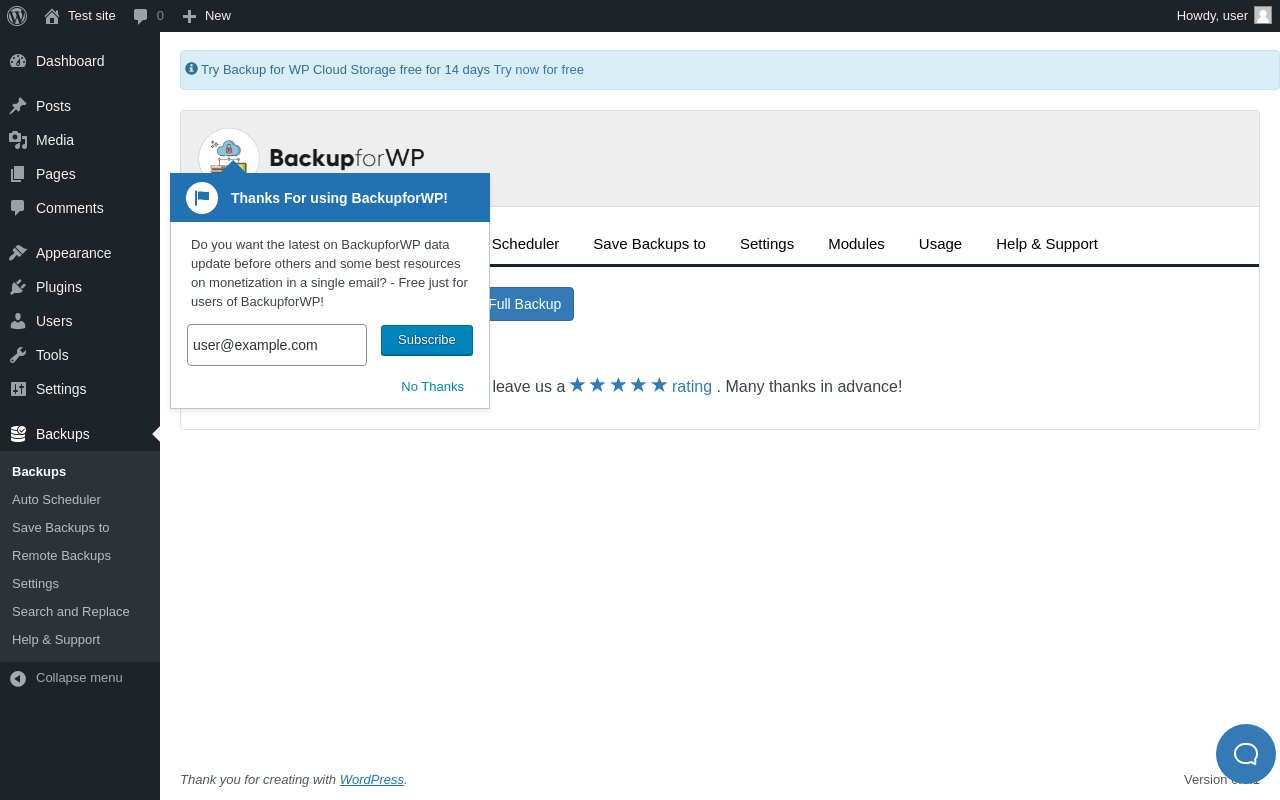Click the BackupforWP title text

[x=347, y=158]
